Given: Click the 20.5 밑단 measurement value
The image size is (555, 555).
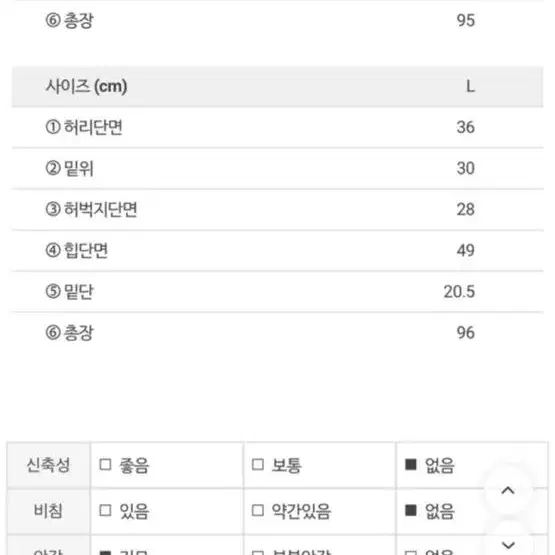Looking at the screenshot, I should [x=459, y=292].
